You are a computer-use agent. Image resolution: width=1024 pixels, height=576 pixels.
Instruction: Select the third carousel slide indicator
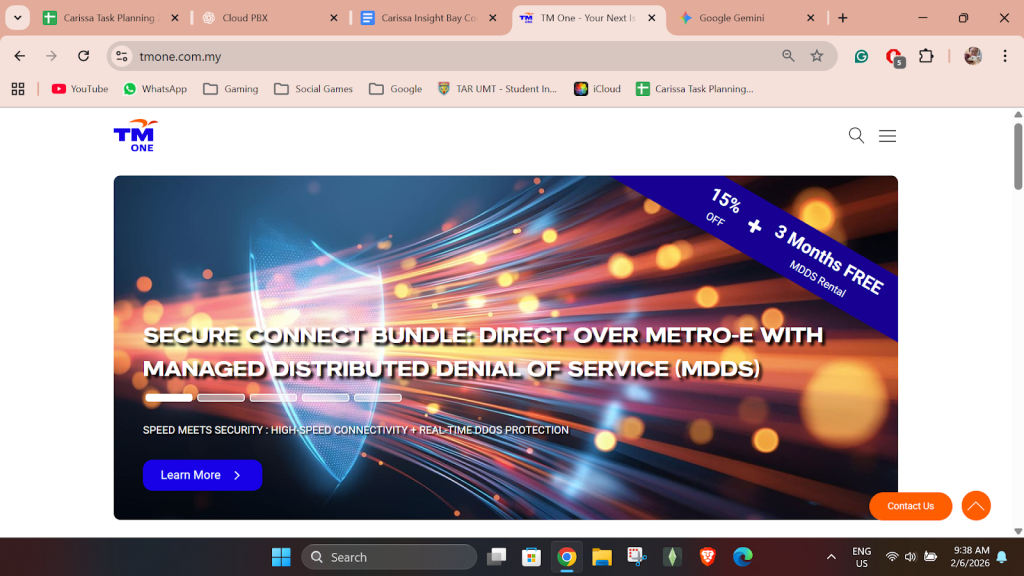coord(273,398)
